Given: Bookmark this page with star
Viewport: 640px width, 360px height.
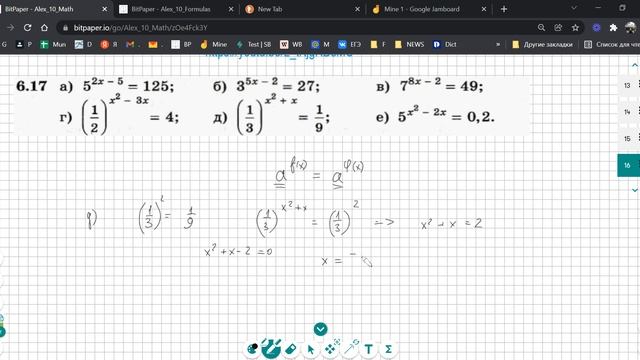Looking at the screenshot, I should (x=575, y=28).
